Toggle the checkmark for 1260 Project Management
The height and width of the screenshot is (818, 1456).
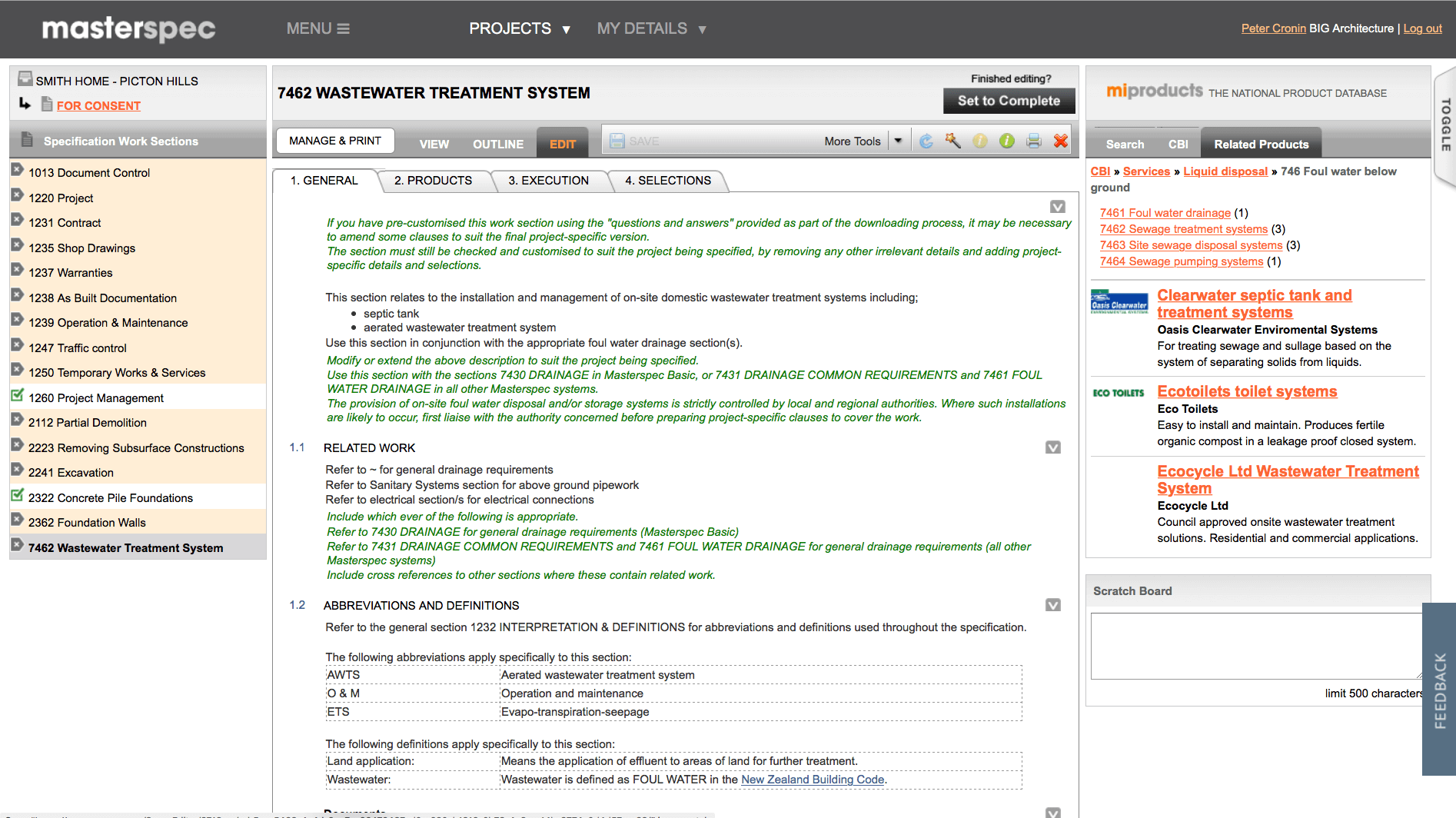pyautogui.click(x=17, y=396)
